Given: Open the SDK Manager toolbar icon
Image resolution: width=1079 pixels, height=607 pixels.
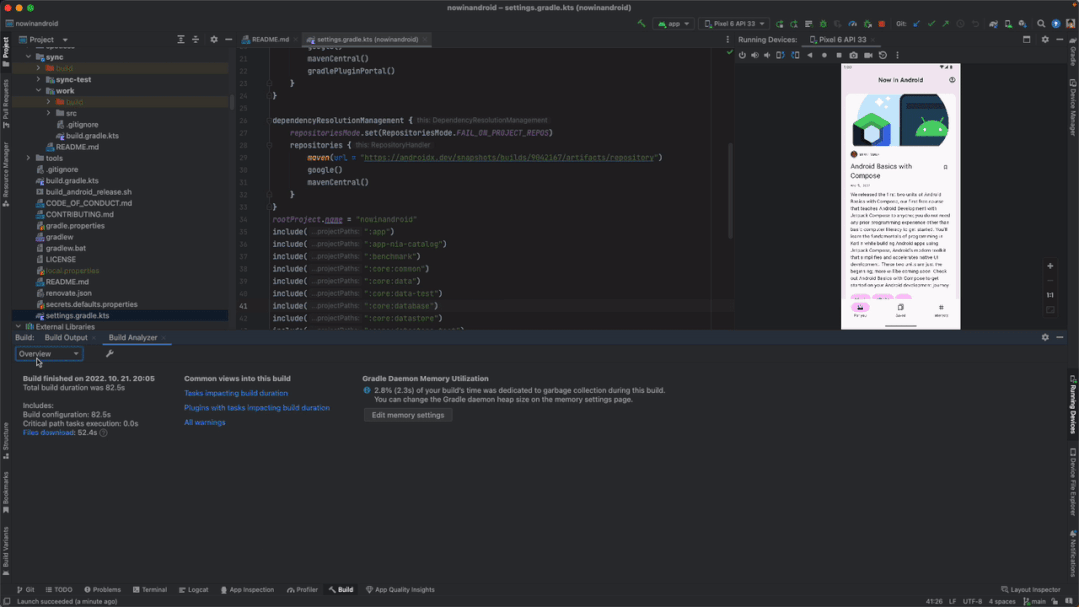Looking at the screenshot, I should click(1023, 23).
